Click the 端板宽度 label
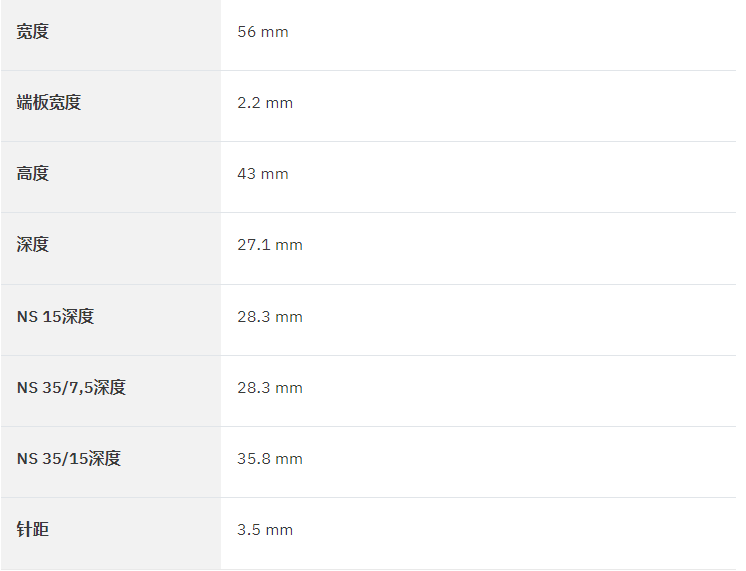Image resolution: width=746 pixels, height=571 pixels. (x=49, y=103)
